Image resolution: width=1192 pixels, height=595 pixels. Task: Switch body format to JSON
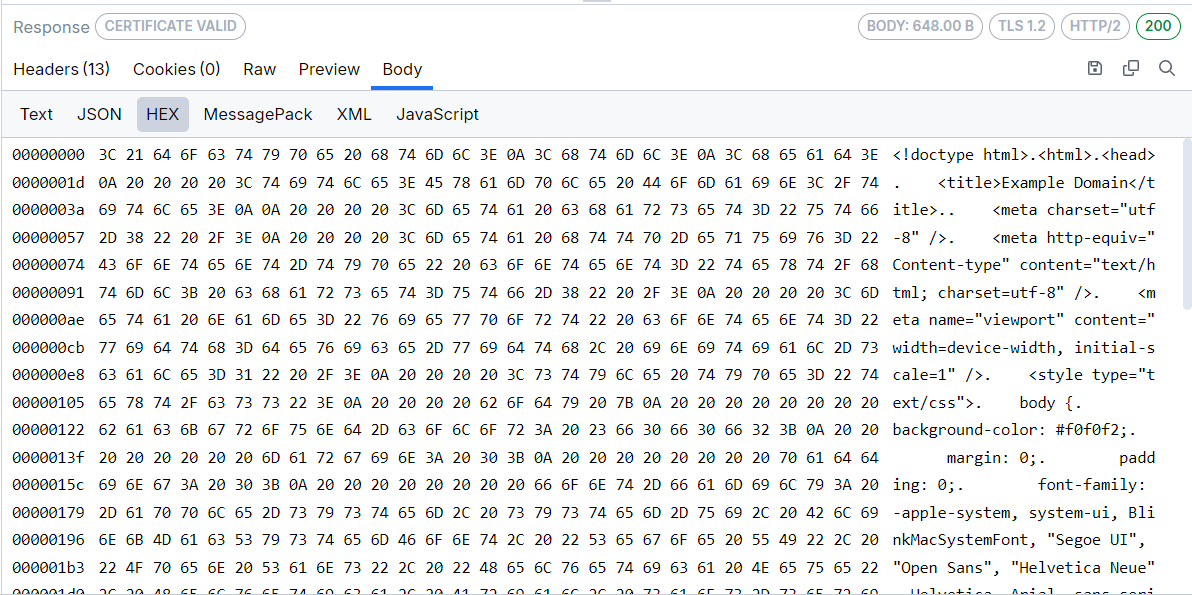tap(99, 114)
